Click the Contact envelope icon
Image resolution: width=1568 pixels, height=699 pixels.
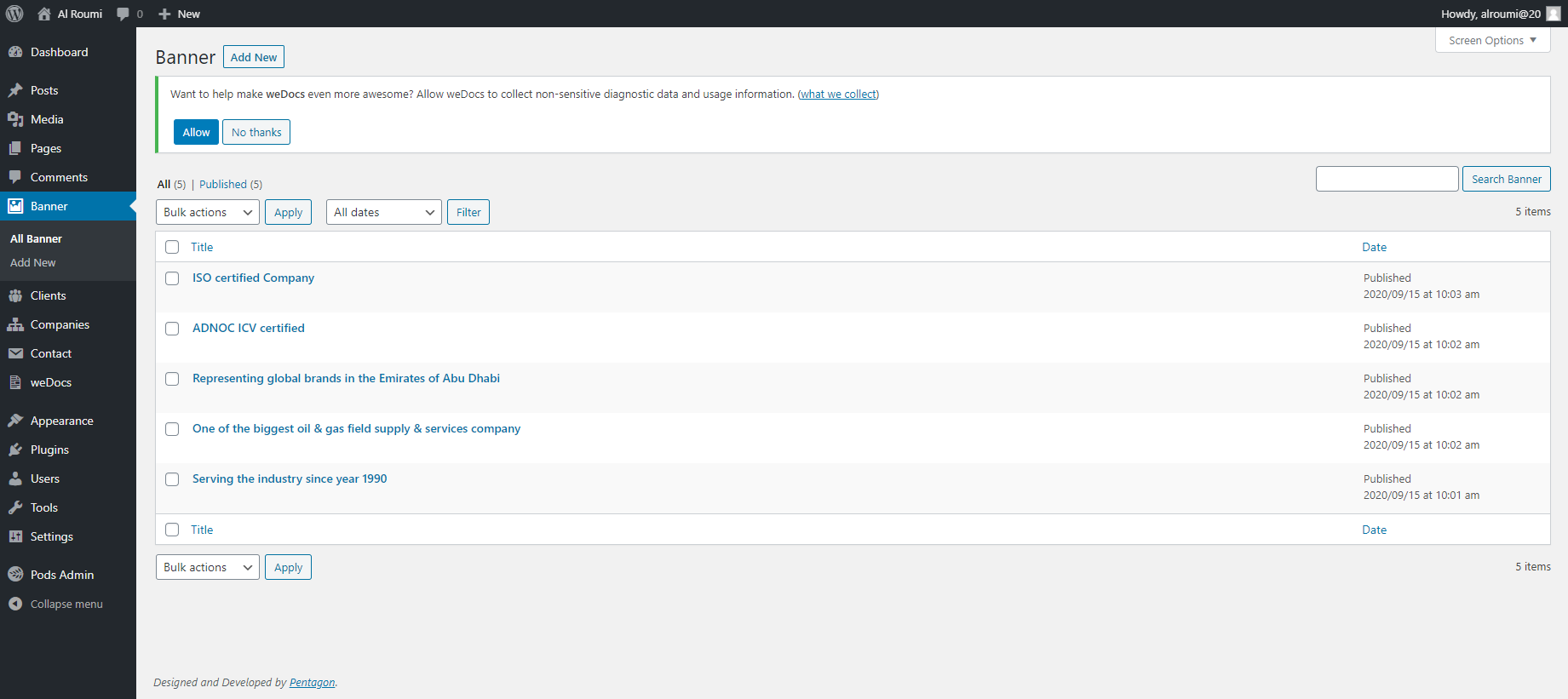[15, 353]
